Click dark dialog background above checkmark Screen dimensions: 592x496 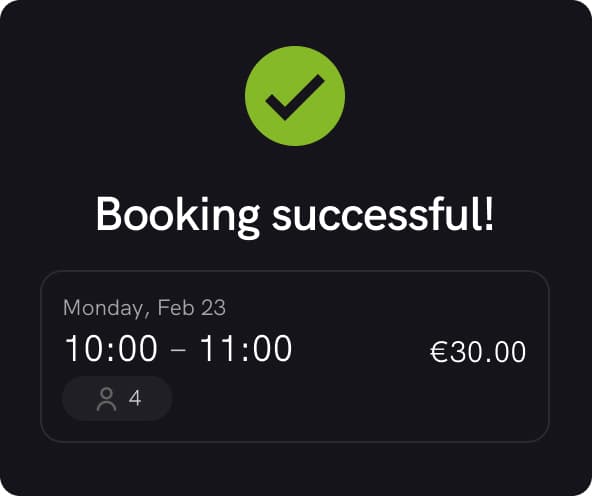[x=295, y=23]
